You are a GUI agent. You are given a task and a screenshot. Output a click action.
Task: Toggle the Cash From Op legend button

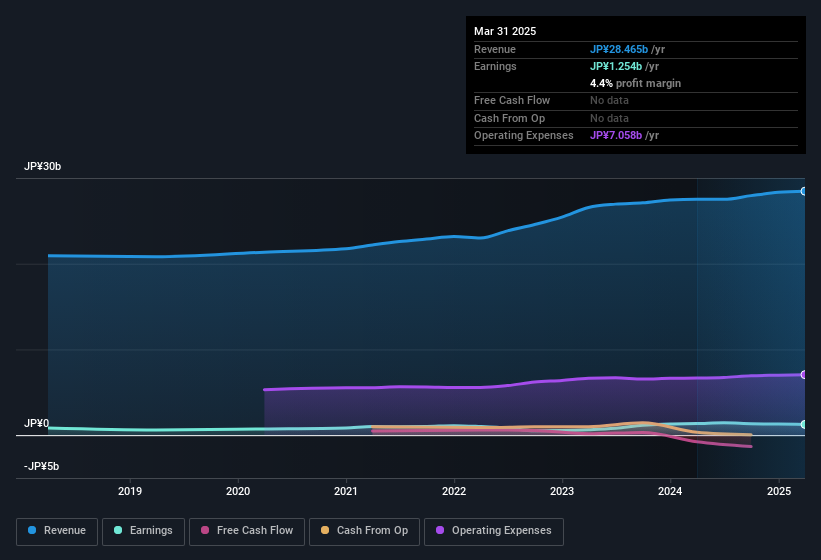pyautogui.click(x=364, y=531)
